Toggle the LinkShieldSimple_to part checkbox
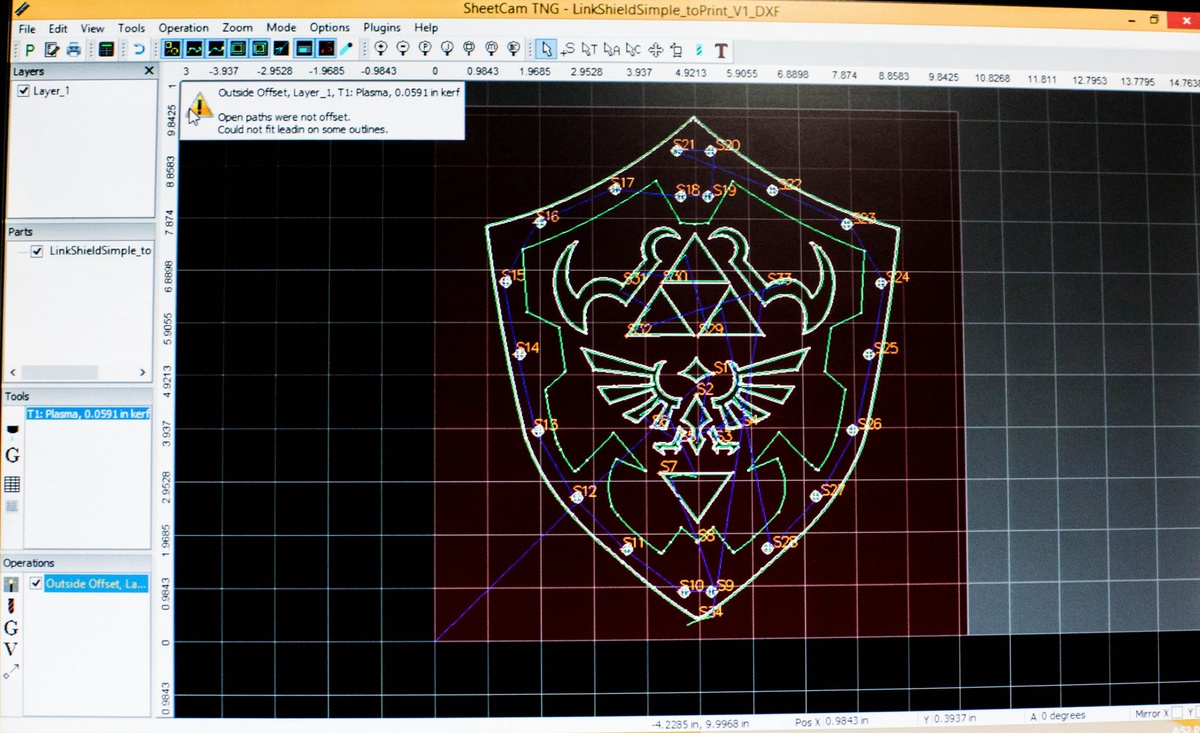This screenshot has width=1200, height=733. point(38,251)
